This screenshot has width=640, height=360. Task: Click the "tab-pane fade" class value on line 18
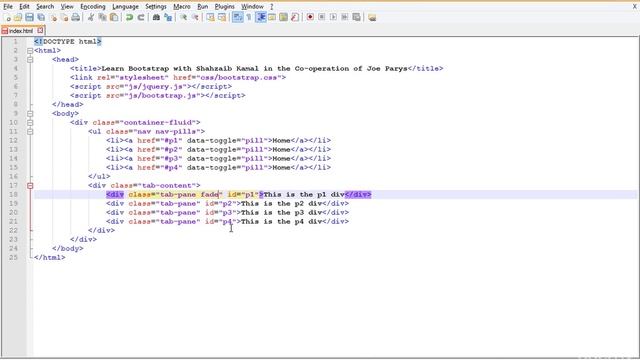189,194
